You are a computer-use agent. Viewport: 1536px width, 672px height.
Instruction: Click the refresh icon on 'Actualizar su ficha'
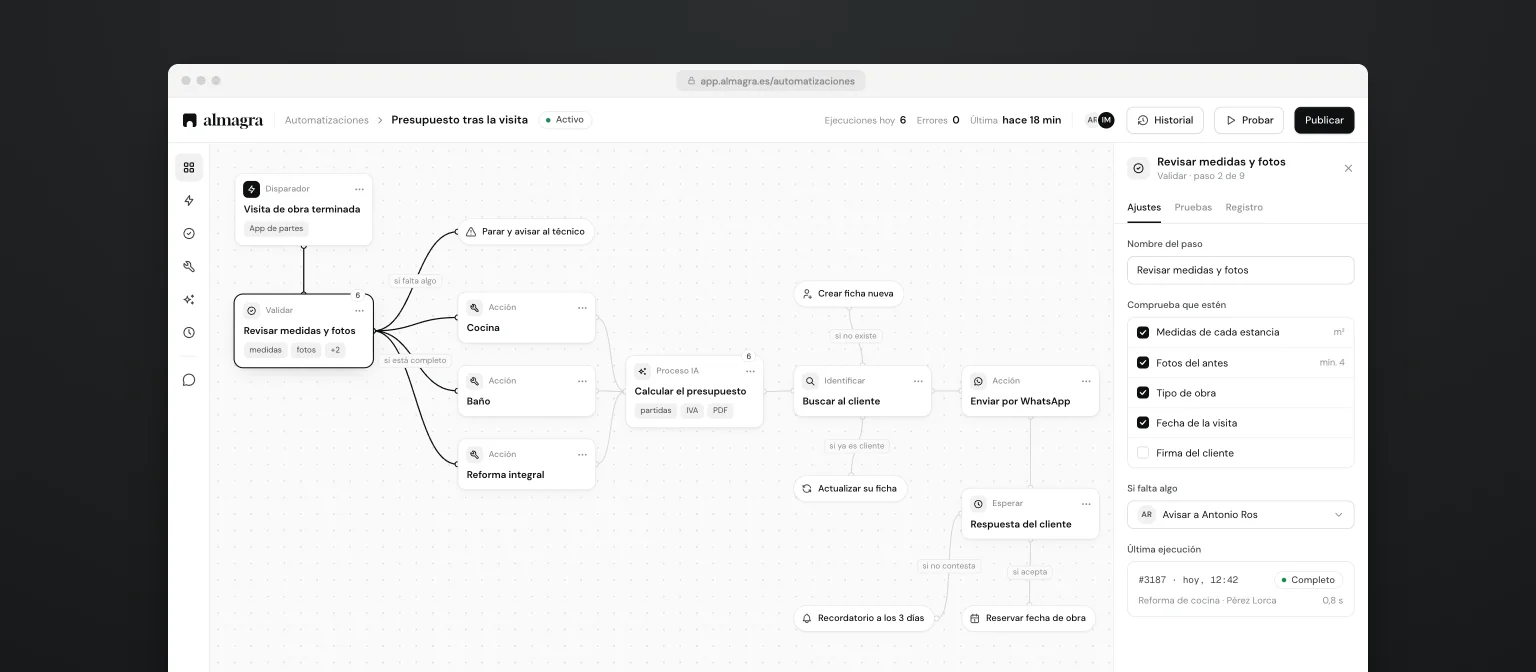coord(807,489)
